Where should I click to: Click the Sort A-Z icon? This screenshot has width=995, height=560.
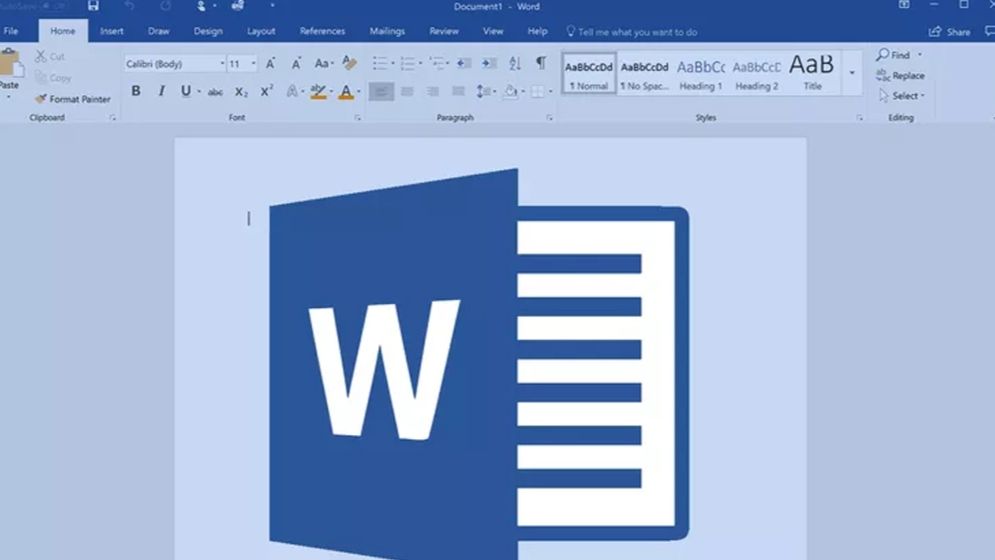515,63
